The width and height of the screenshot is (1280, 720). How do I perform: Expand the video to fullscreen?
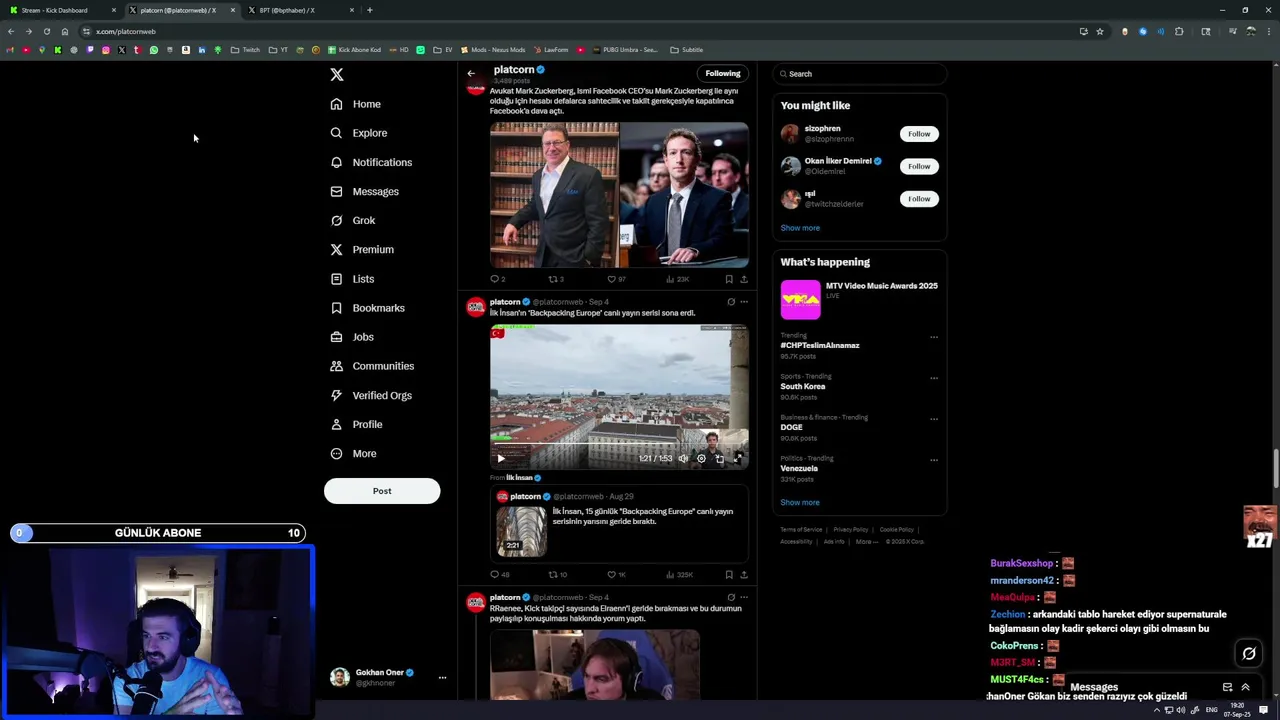(738, 459)
